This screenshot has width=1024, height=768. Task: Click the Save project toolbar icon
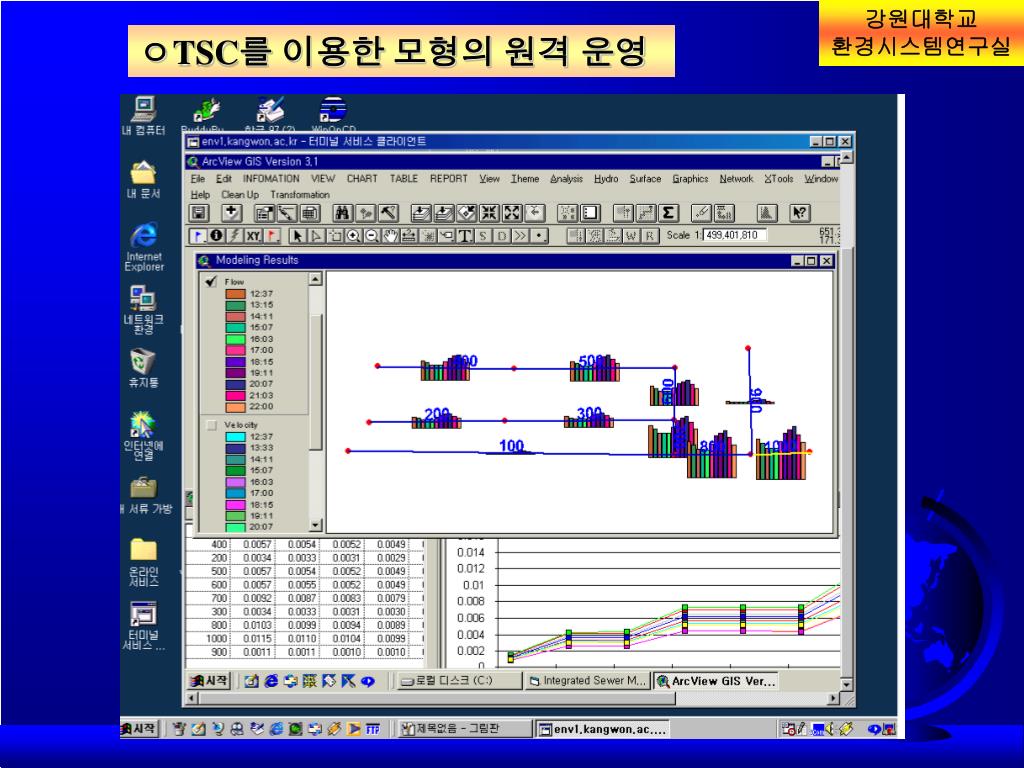point(199,213)
